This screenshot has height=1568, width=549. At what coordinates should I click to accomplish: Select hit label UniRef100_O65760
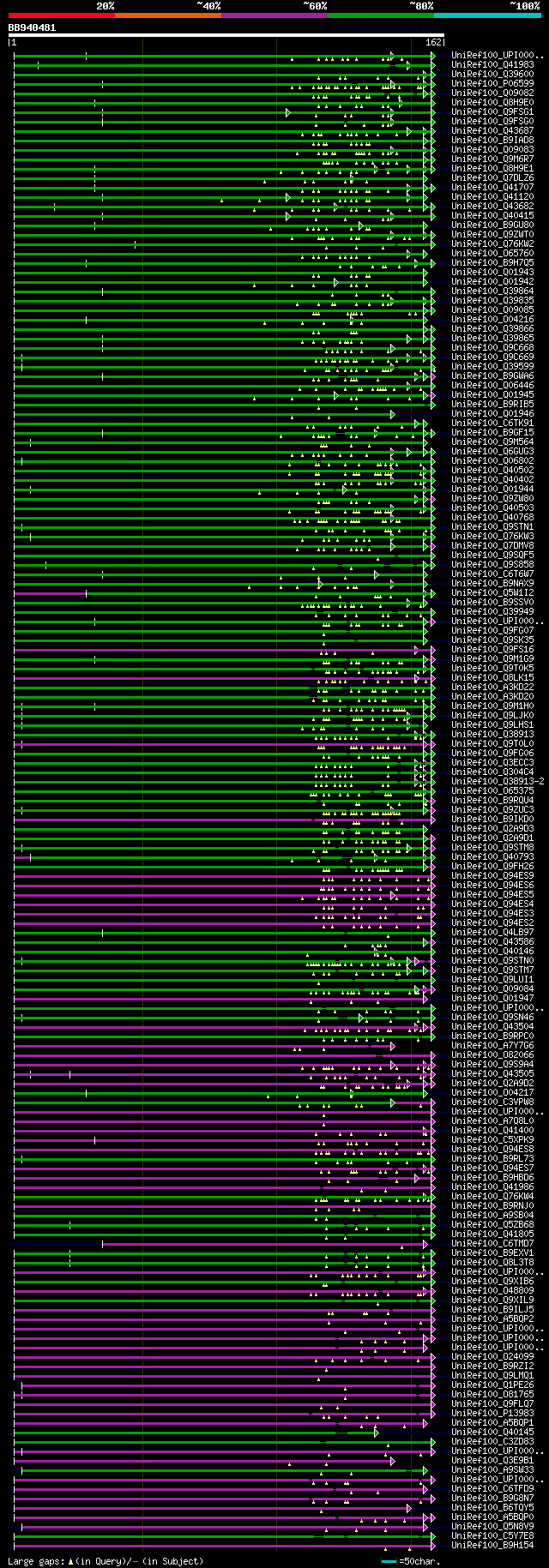tap(492, 254)
